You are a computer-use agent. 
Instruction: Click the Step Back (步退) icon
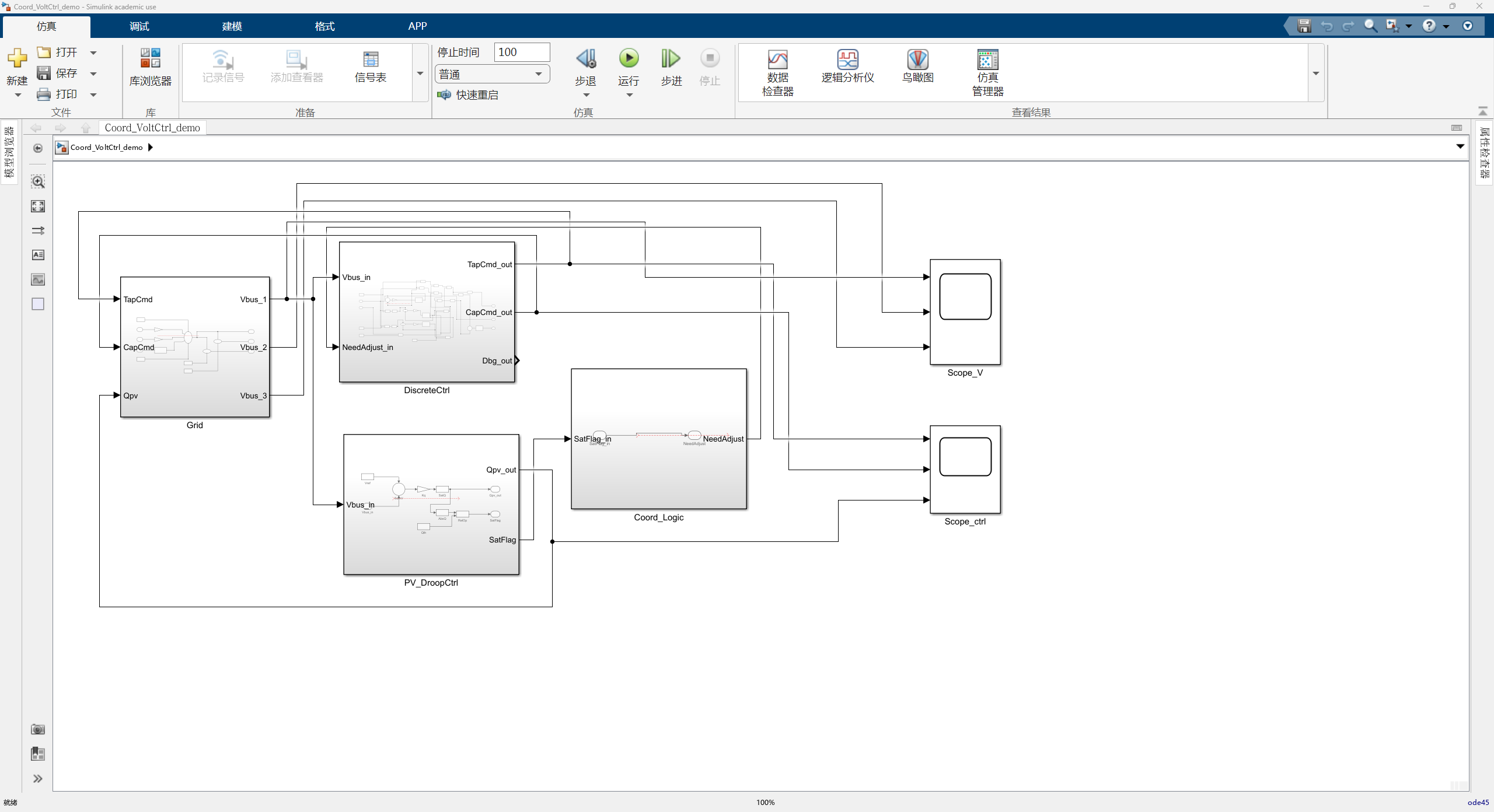(x=585, y=58)
